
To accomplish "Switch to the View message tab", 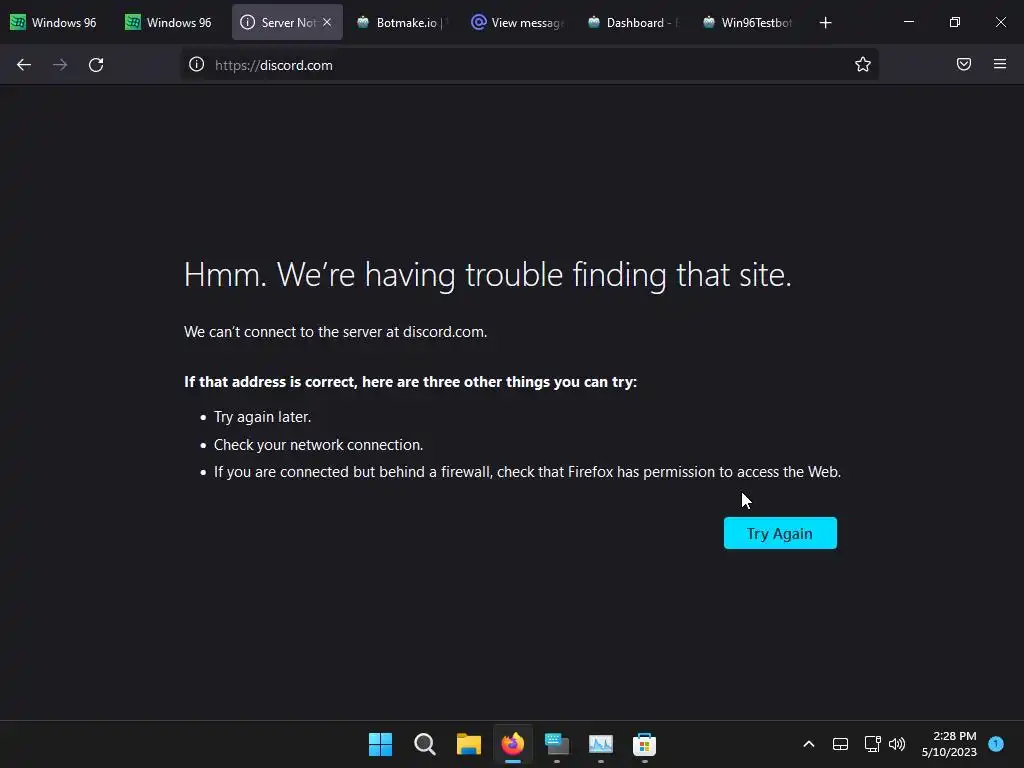I will (515, 22).
